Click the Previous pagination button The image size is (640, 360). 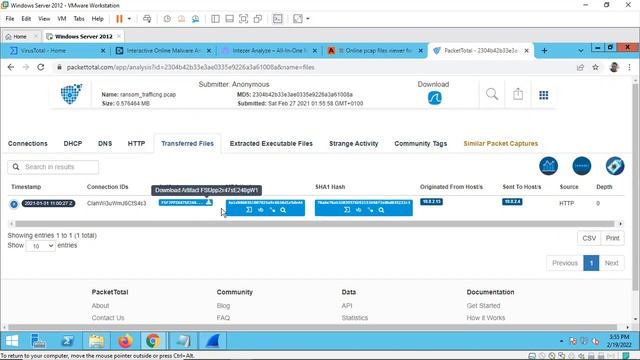point(565,263)
